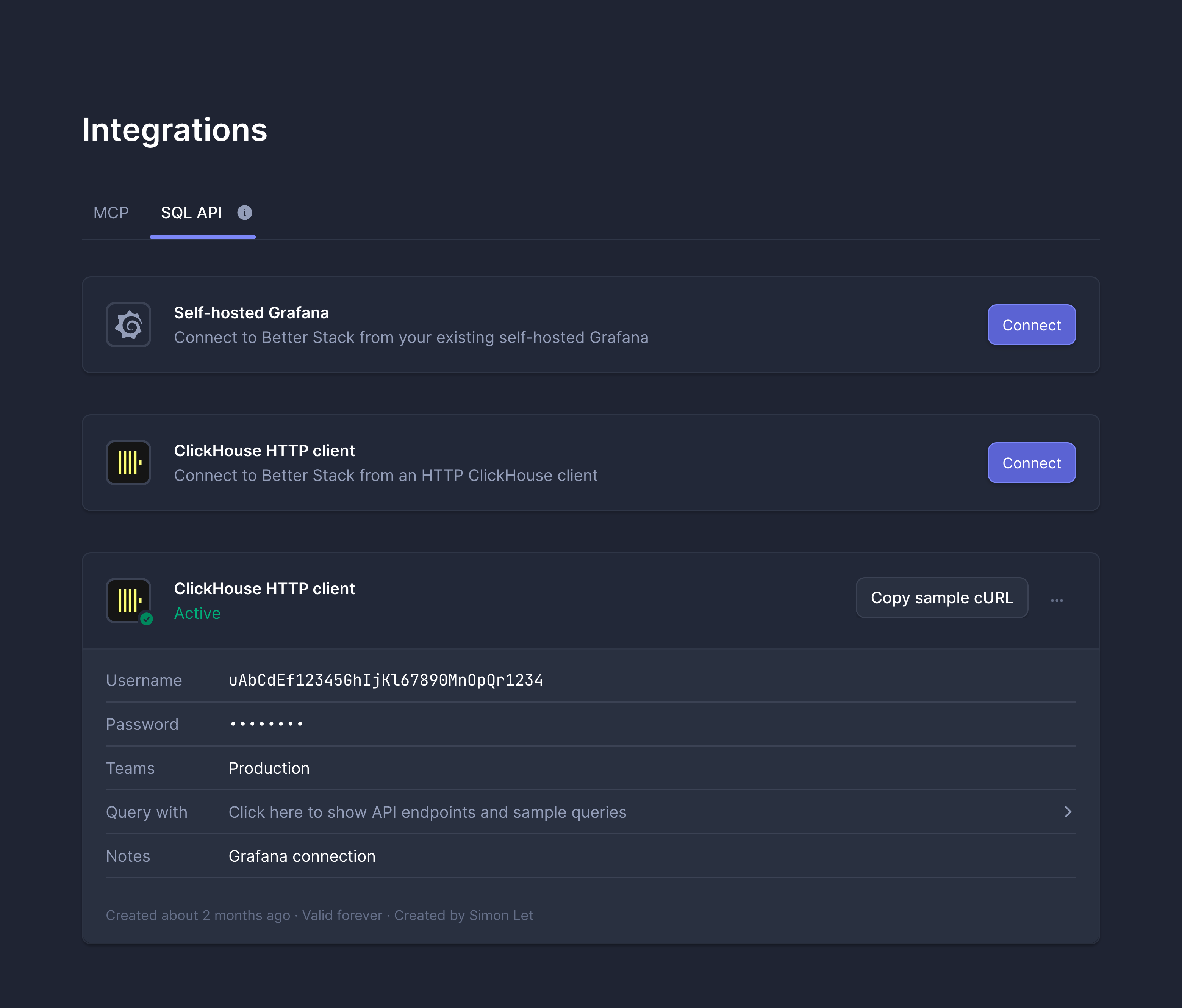Click the username value uAbCdEf12345GhIjKl67890MnOpQr1234
This screenshot has height=1008, width=1182.
click(x=386, y=680)
